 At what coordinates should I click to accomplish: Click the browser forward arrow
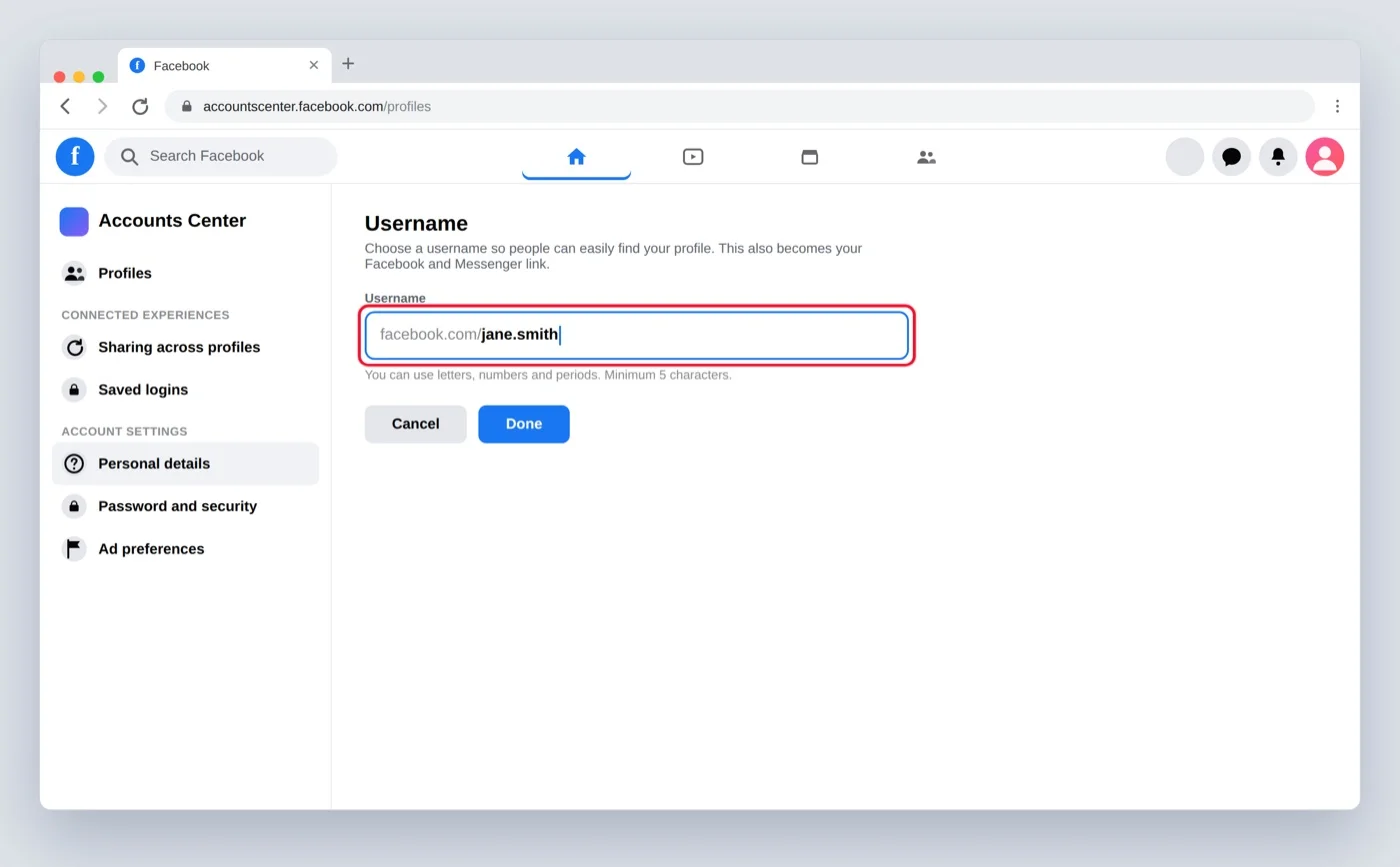pos(102,106)
